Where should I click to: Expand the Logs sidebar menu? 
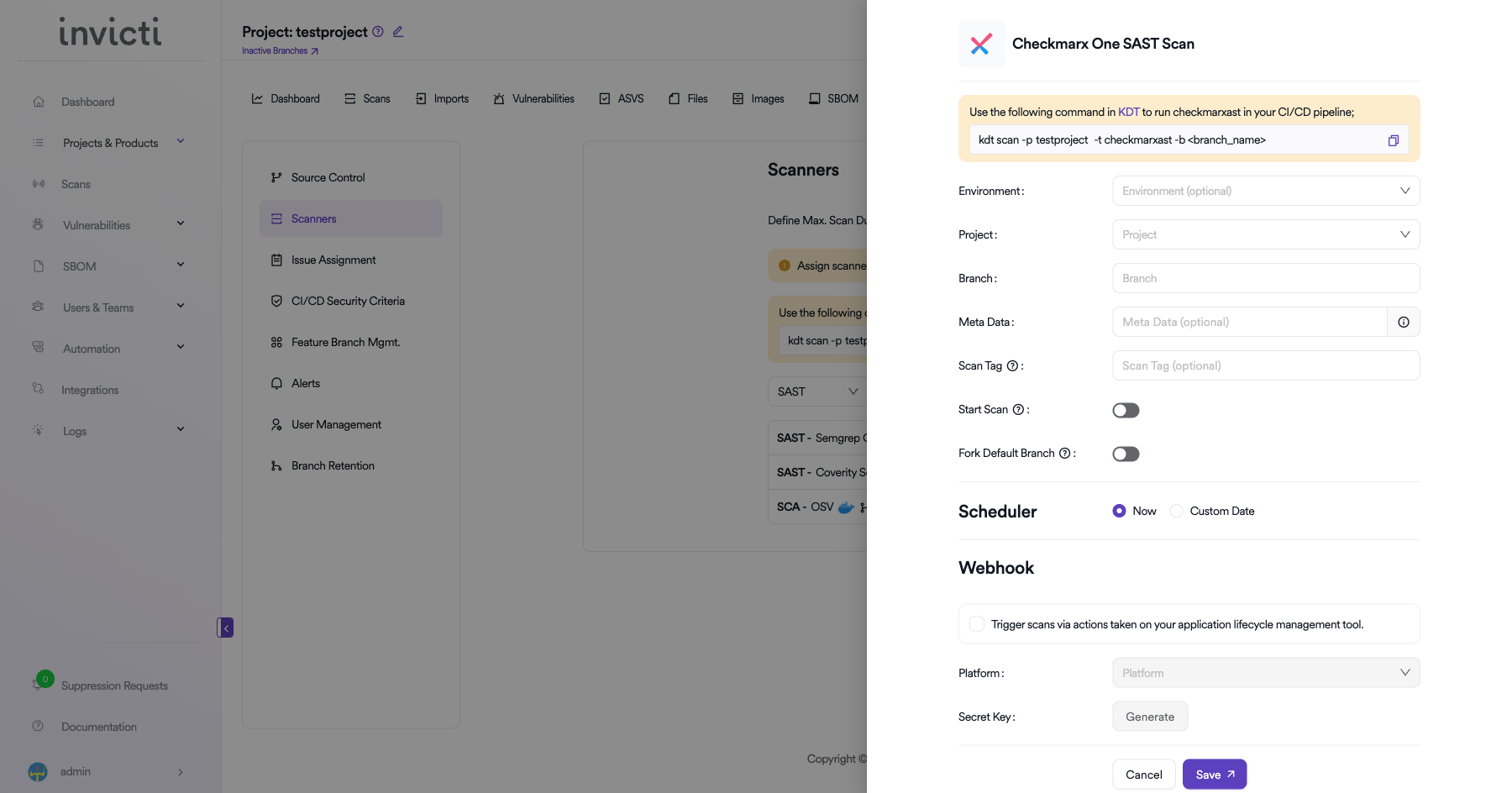point(181,429)
